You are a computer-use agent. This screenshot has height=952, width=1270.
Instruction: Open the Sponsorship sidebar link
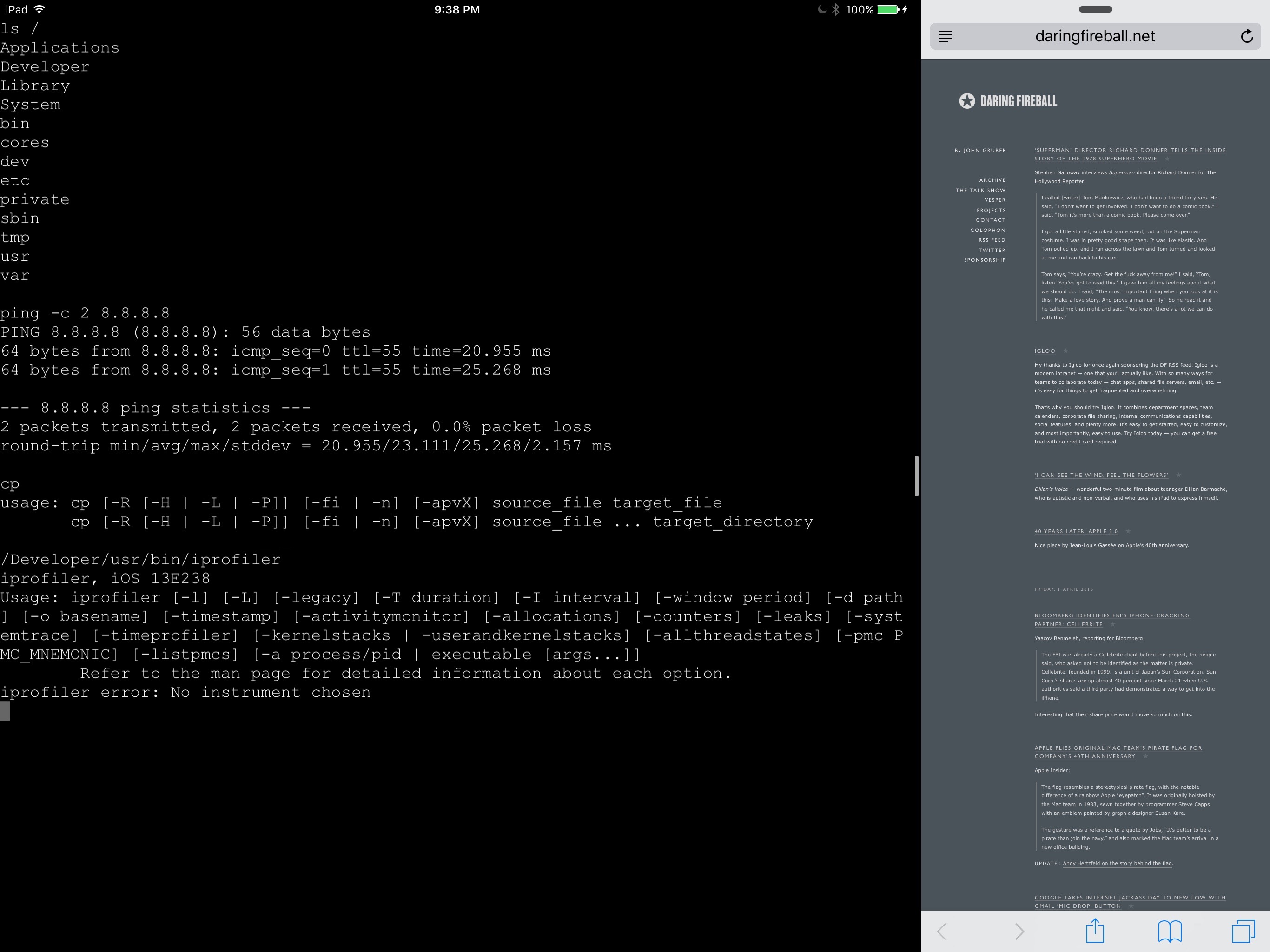click(984, 260)
